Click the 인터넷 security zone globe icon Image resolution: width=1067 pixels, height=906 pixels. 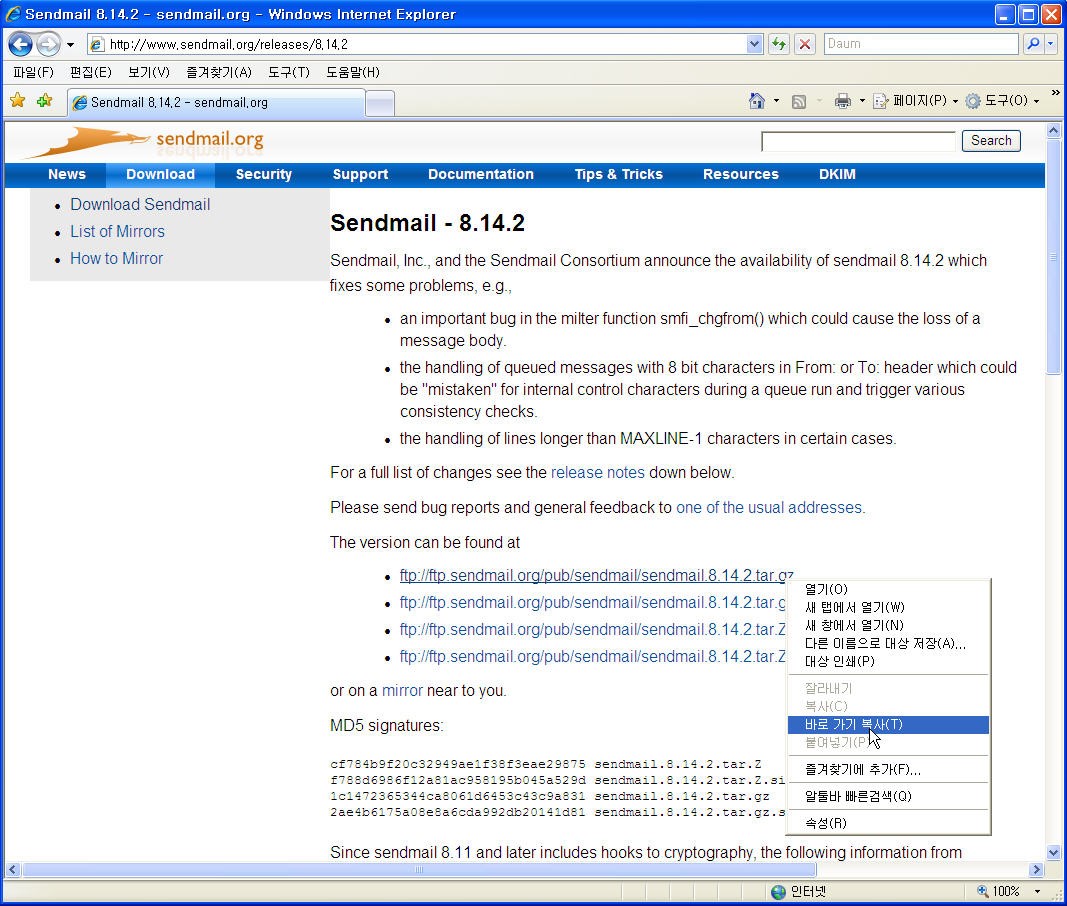[778, 892]
